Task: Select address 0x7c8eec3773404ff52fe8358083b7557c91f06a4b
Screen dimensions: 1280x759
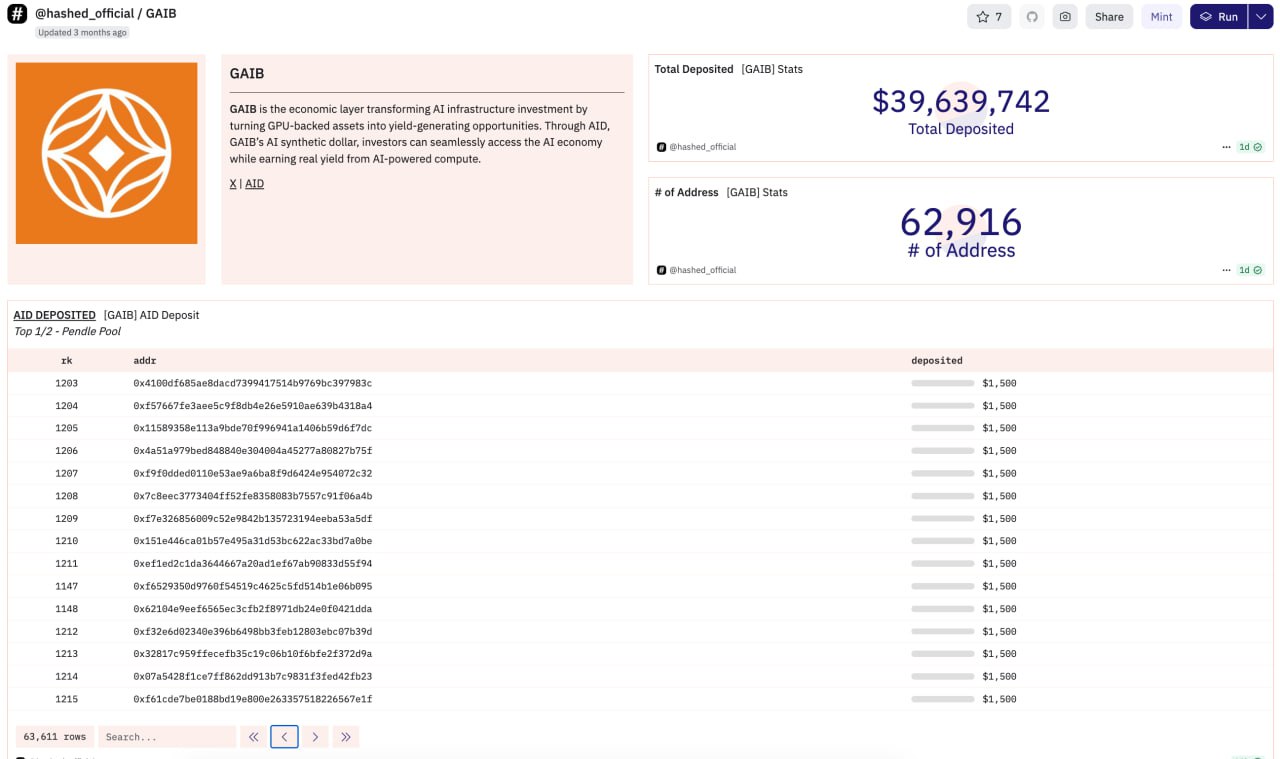Action: pos(253,496)
